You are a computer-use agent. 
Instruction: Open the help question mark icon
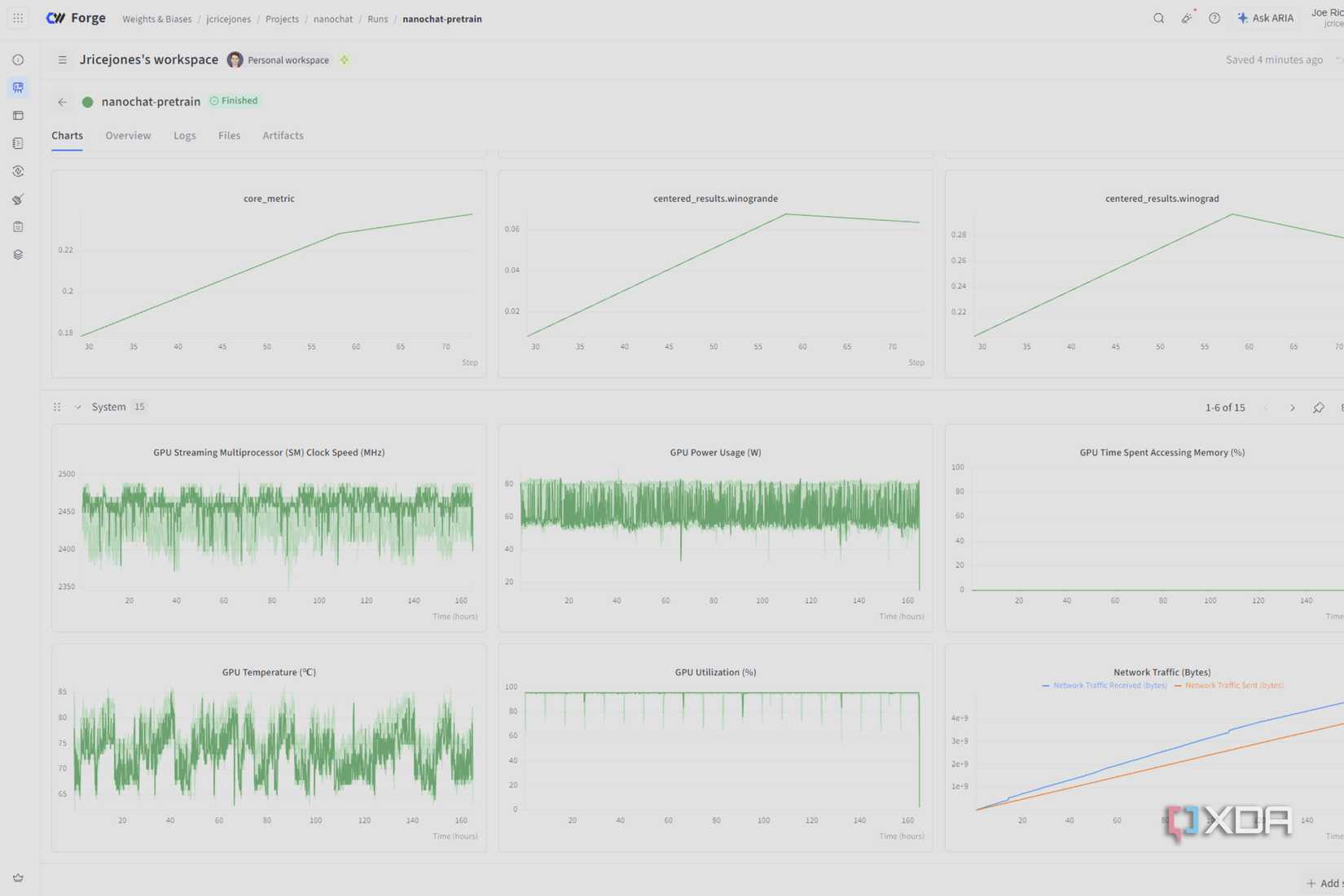coord(1214,18)
